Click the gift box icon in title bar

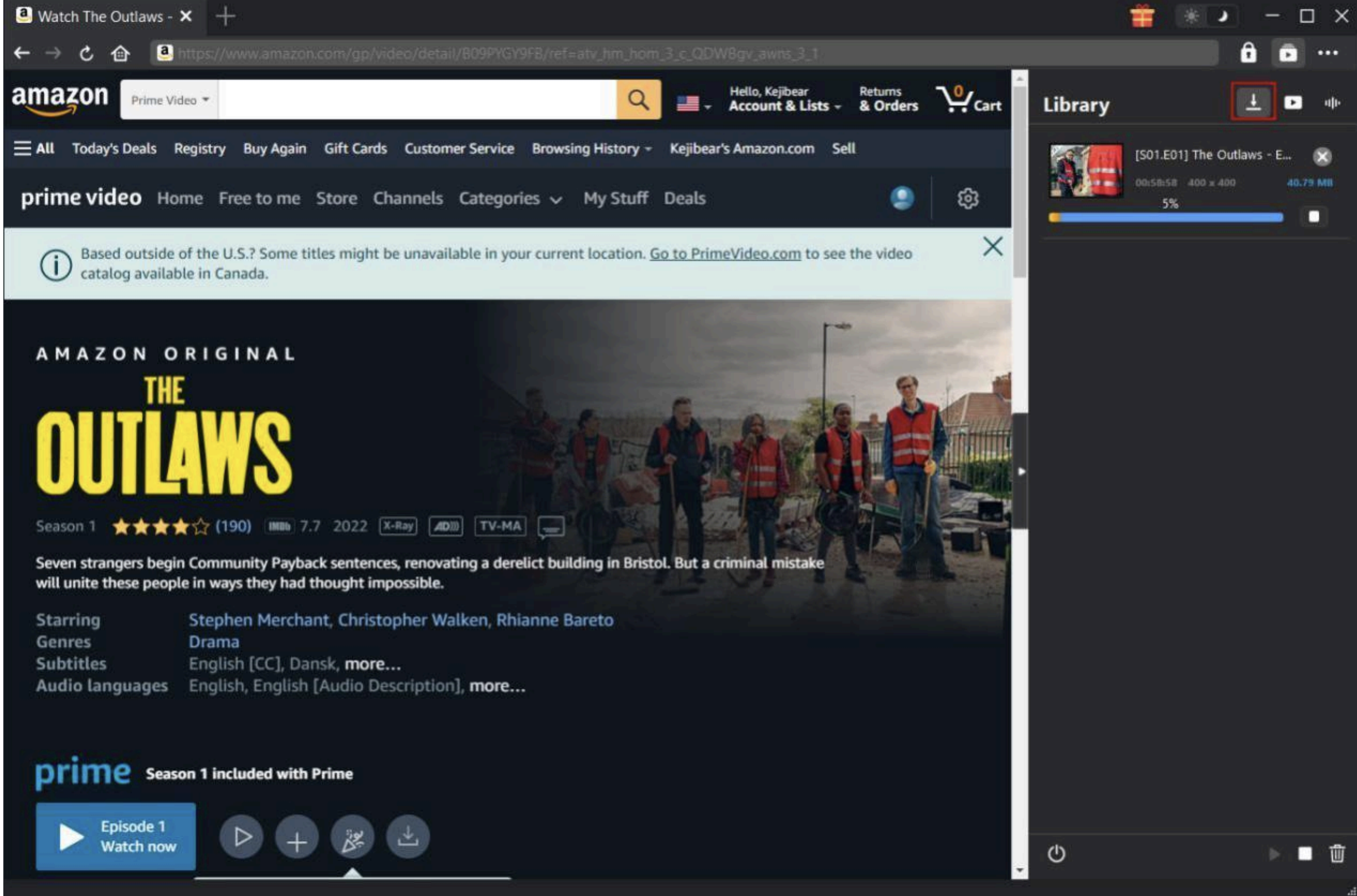tap(1142, 17)
